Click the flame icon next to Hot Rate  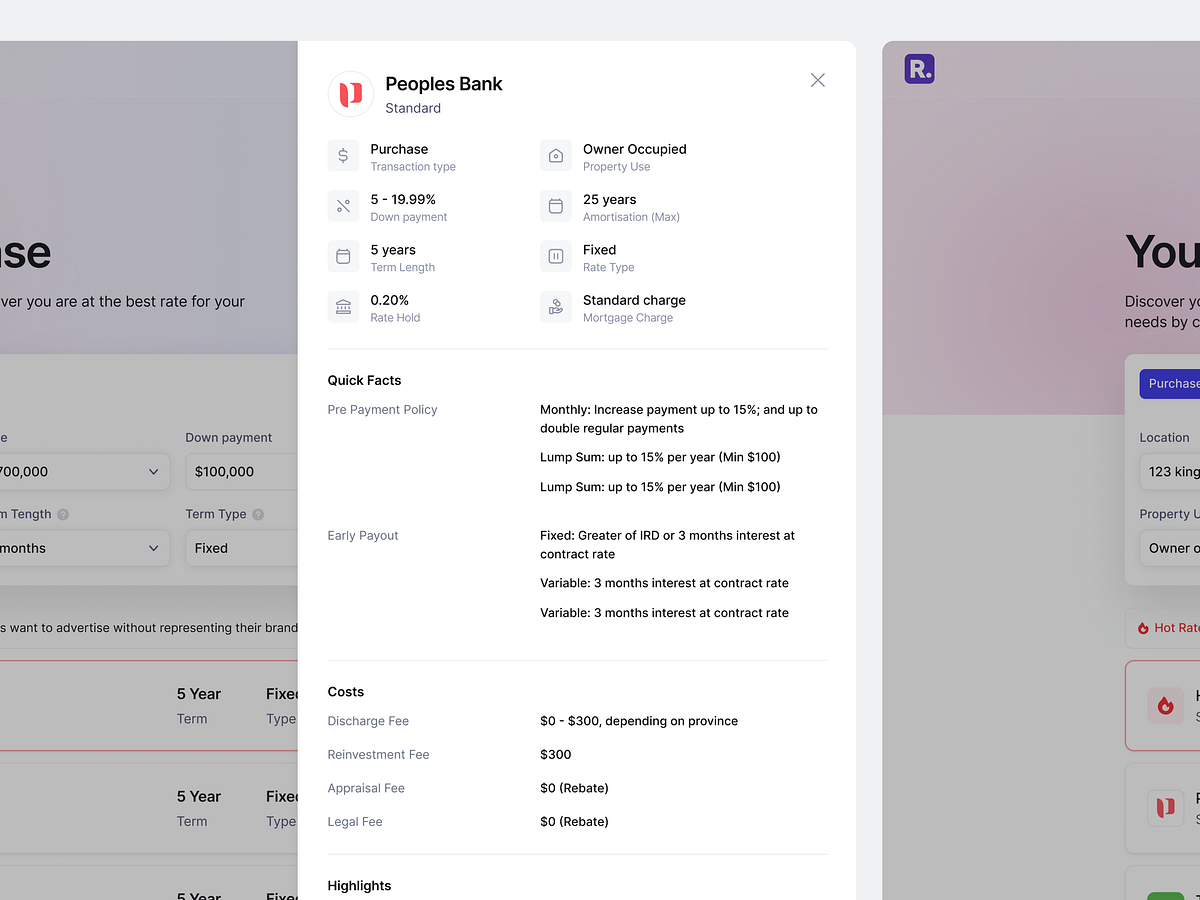[1144, 628]
